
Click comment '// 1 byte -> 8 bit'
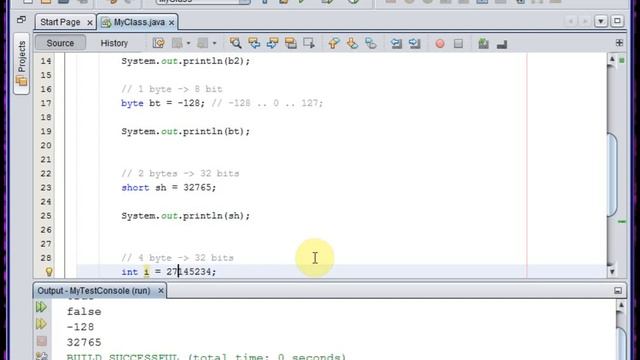click(x=171, y=89)
